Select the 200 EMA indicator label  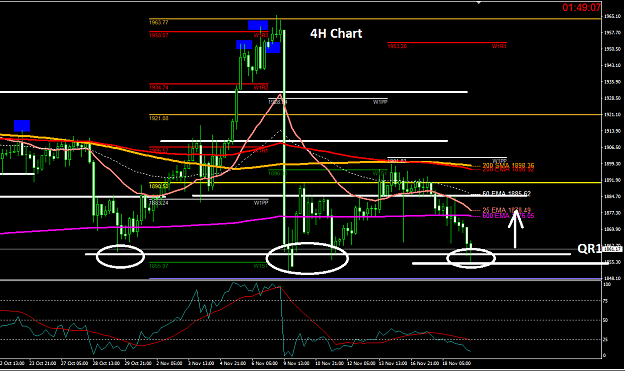[x=508, y=170]
